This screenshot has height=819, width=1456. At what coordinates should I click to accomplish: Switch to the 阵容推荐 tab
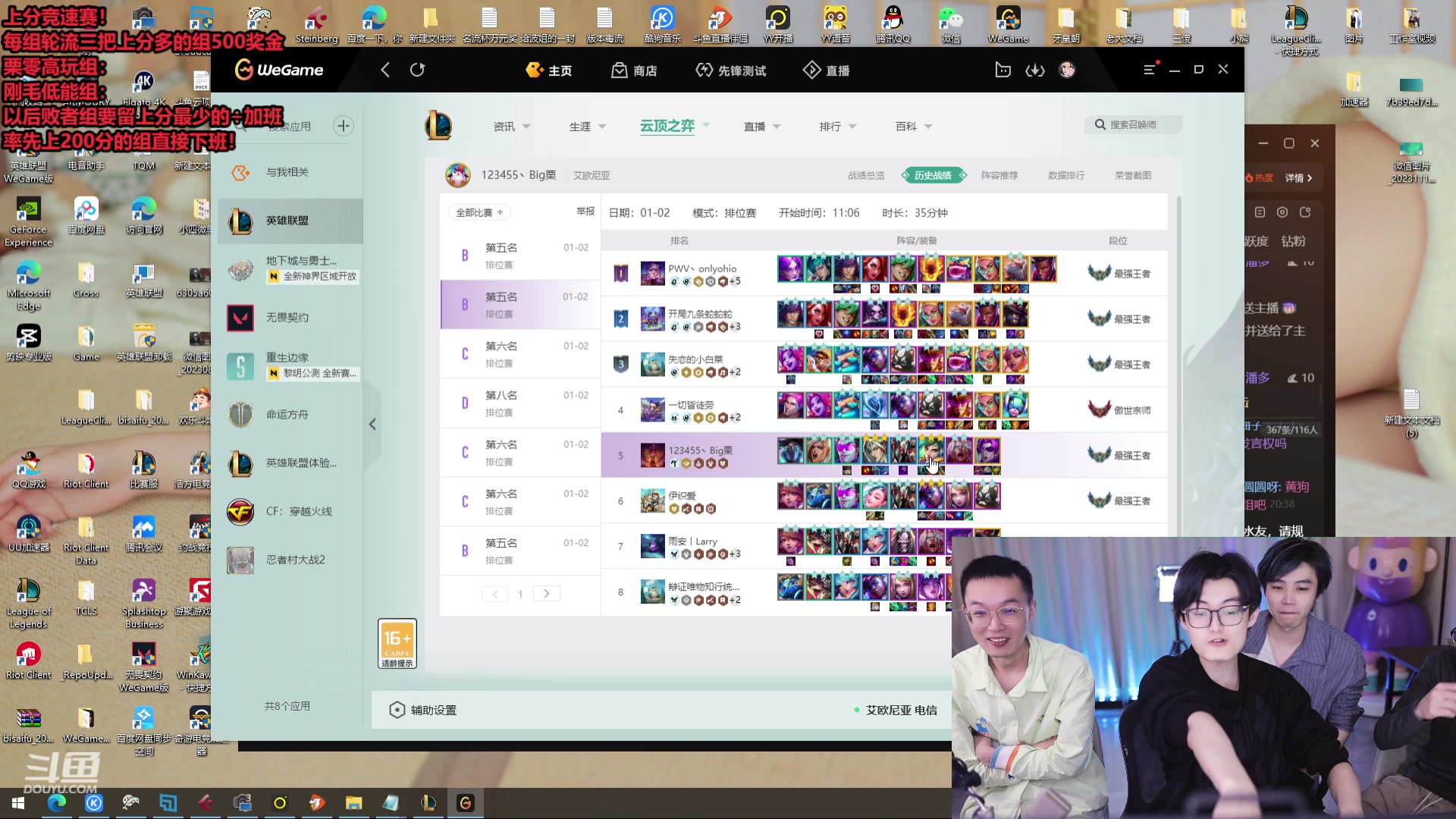(999, 175)
